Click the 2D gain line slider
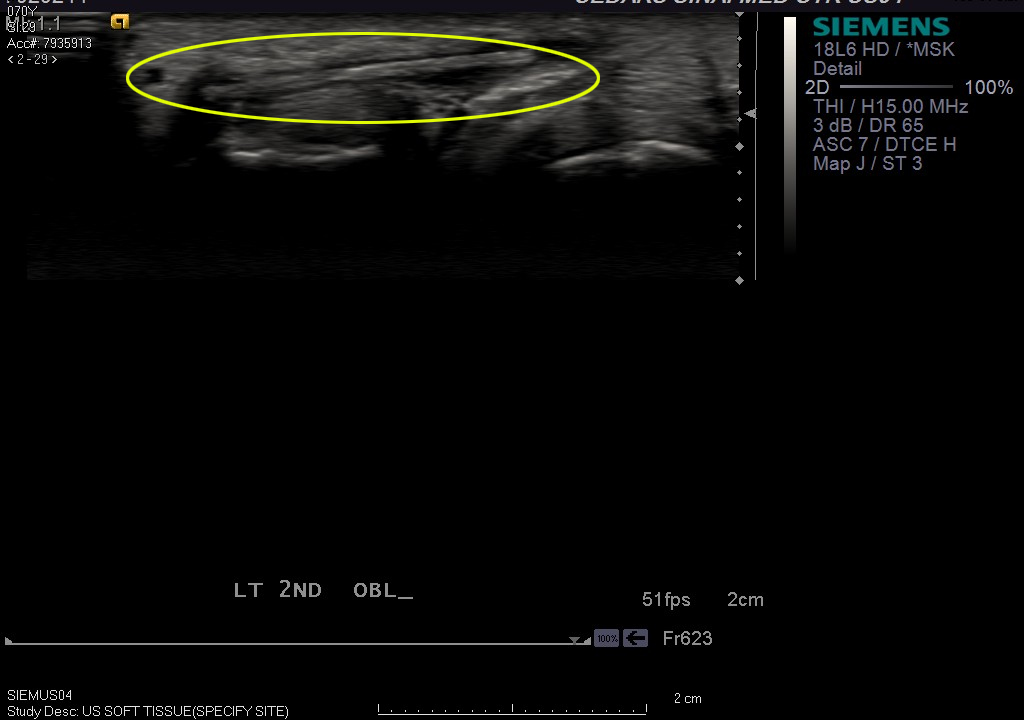 [896, 86]
